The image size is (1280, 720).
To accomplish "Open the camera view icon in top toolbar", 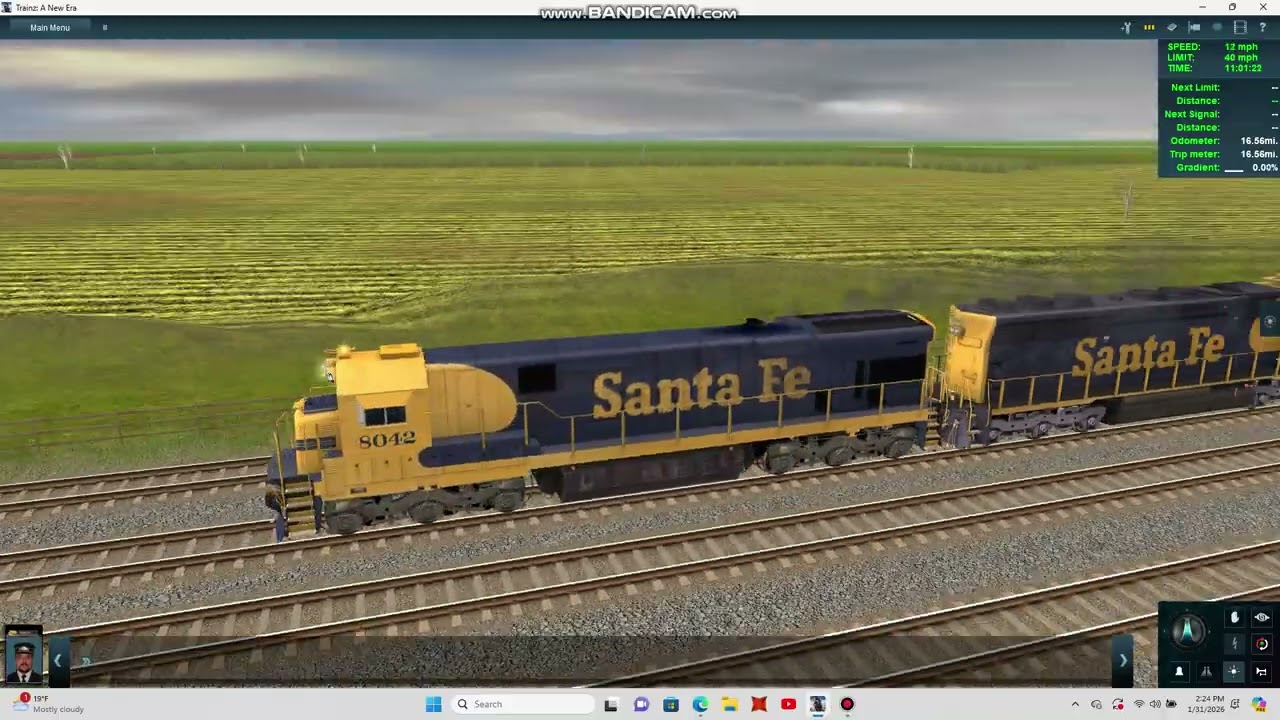I will coord(1194,28).
